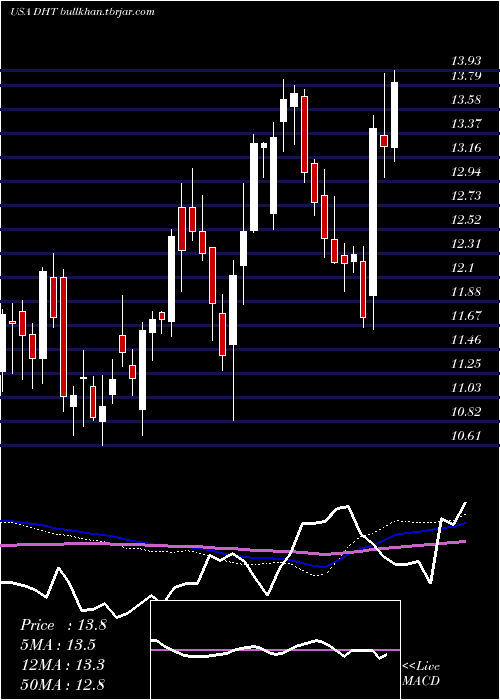
Task: Click the 13.37 price level label
Action: pyautogui.click(x=466, y=124)
